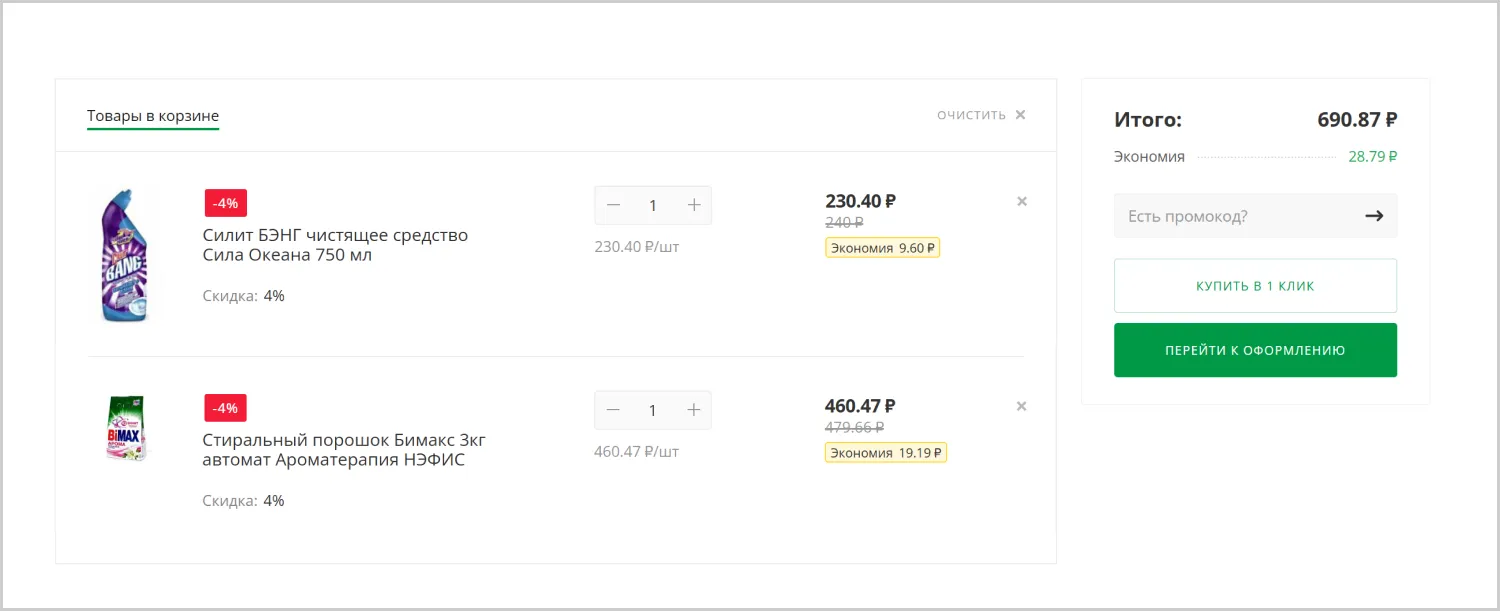Remove Силит БЭНГ item with X icon
Image resolution: width=1500 pixels, height=611 pixels.
pos(1022,201)
